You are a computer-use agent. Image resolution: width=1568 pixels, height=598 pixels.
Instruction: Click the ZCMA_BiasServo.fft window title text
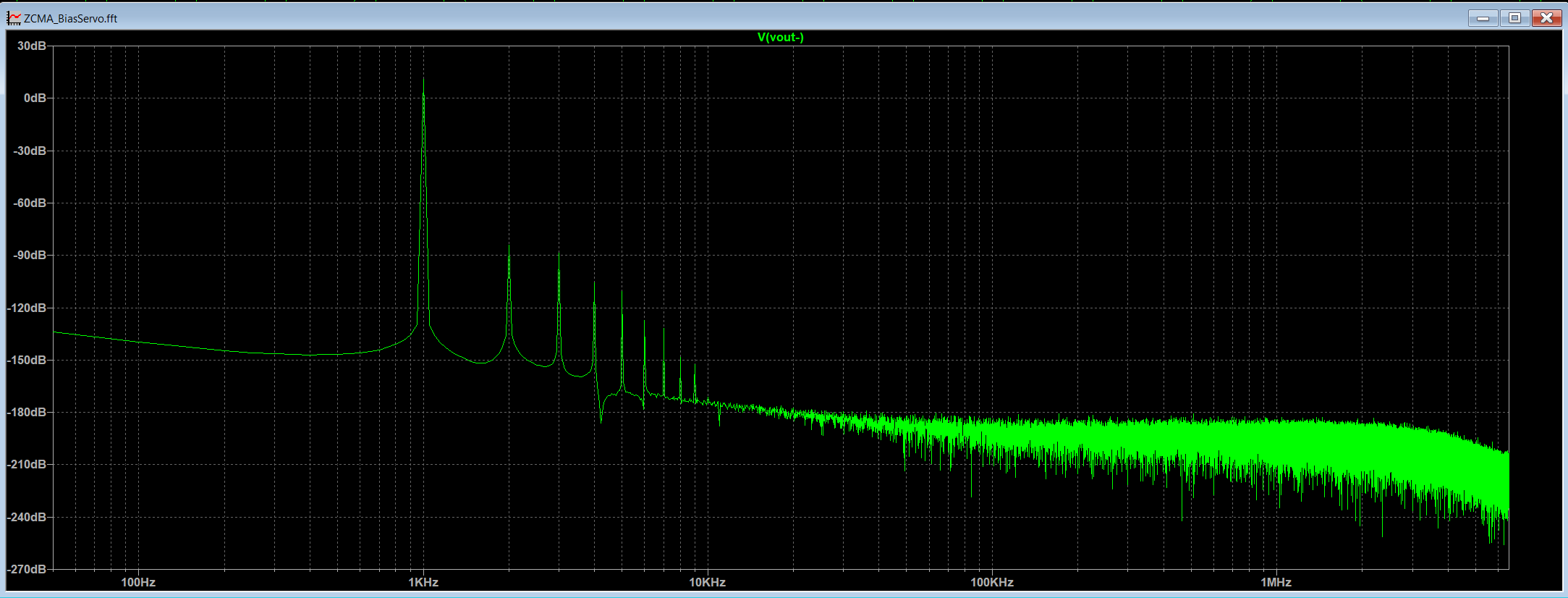(x=70, y=19)
